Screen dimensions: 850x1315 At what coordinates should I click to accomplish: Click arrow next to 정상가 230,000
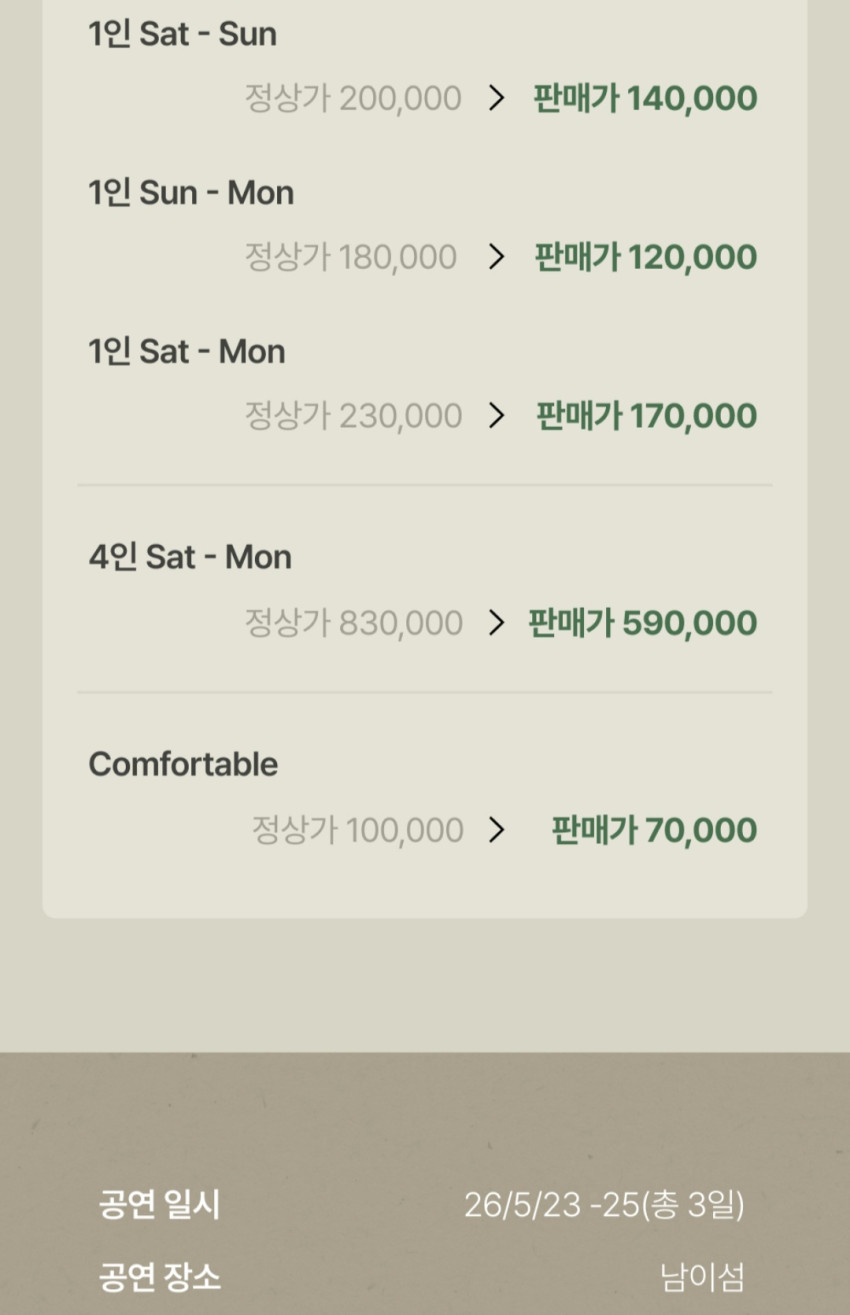496,415
